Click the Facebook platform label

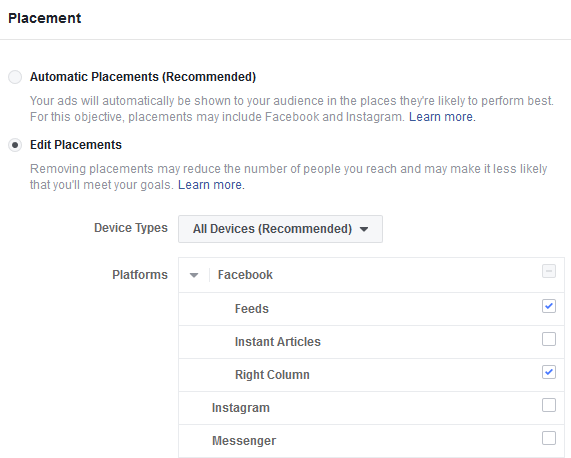(245, 275)
